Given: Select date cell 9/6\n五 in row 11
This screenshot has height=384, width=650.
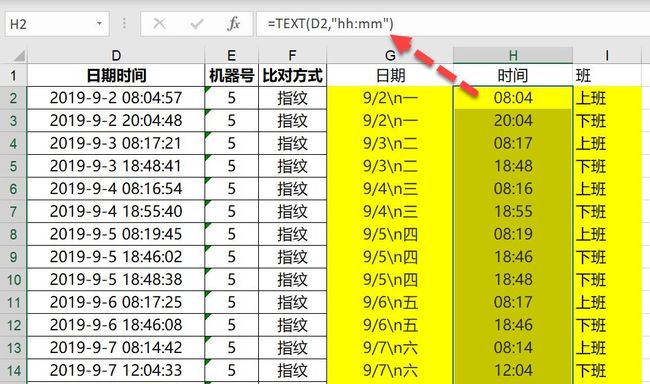Looking at the screenshot, I should tap(390, 302).
